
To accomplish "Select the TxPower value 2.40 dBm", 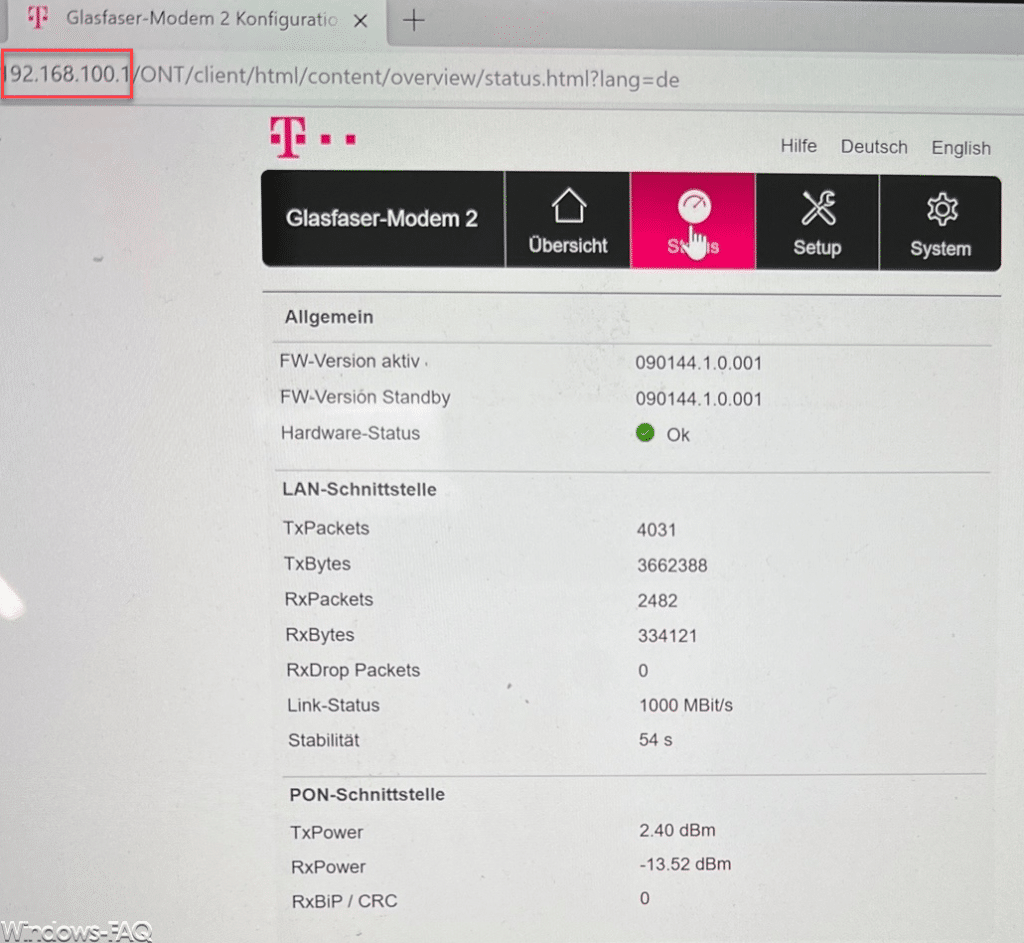I will pos(677,831).
